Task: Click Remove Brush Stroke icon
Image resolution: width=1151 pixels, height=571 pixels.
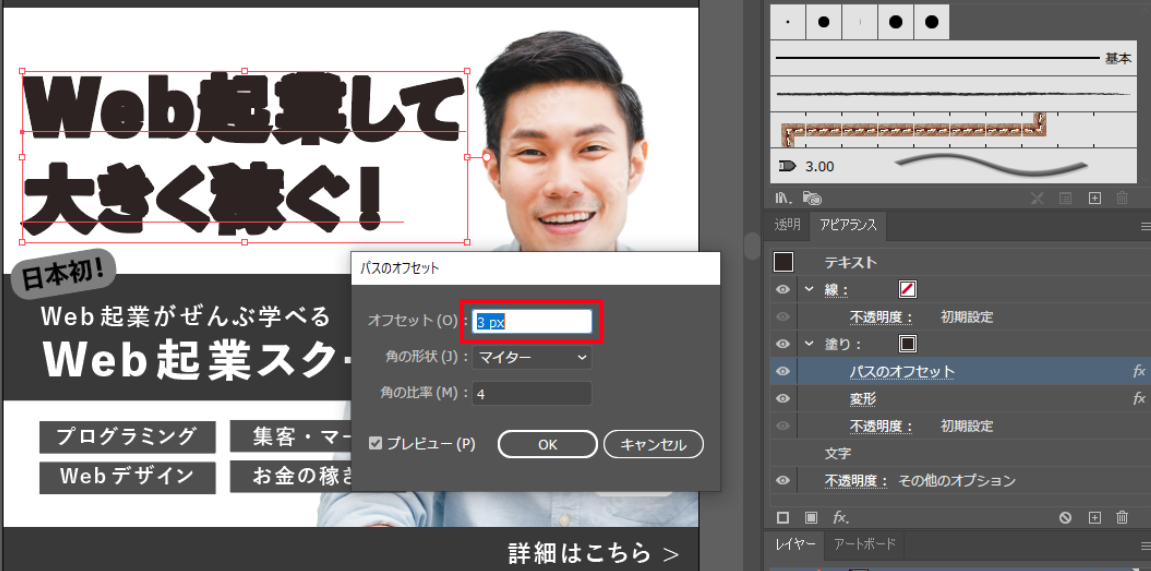Action: point(1037,197)
